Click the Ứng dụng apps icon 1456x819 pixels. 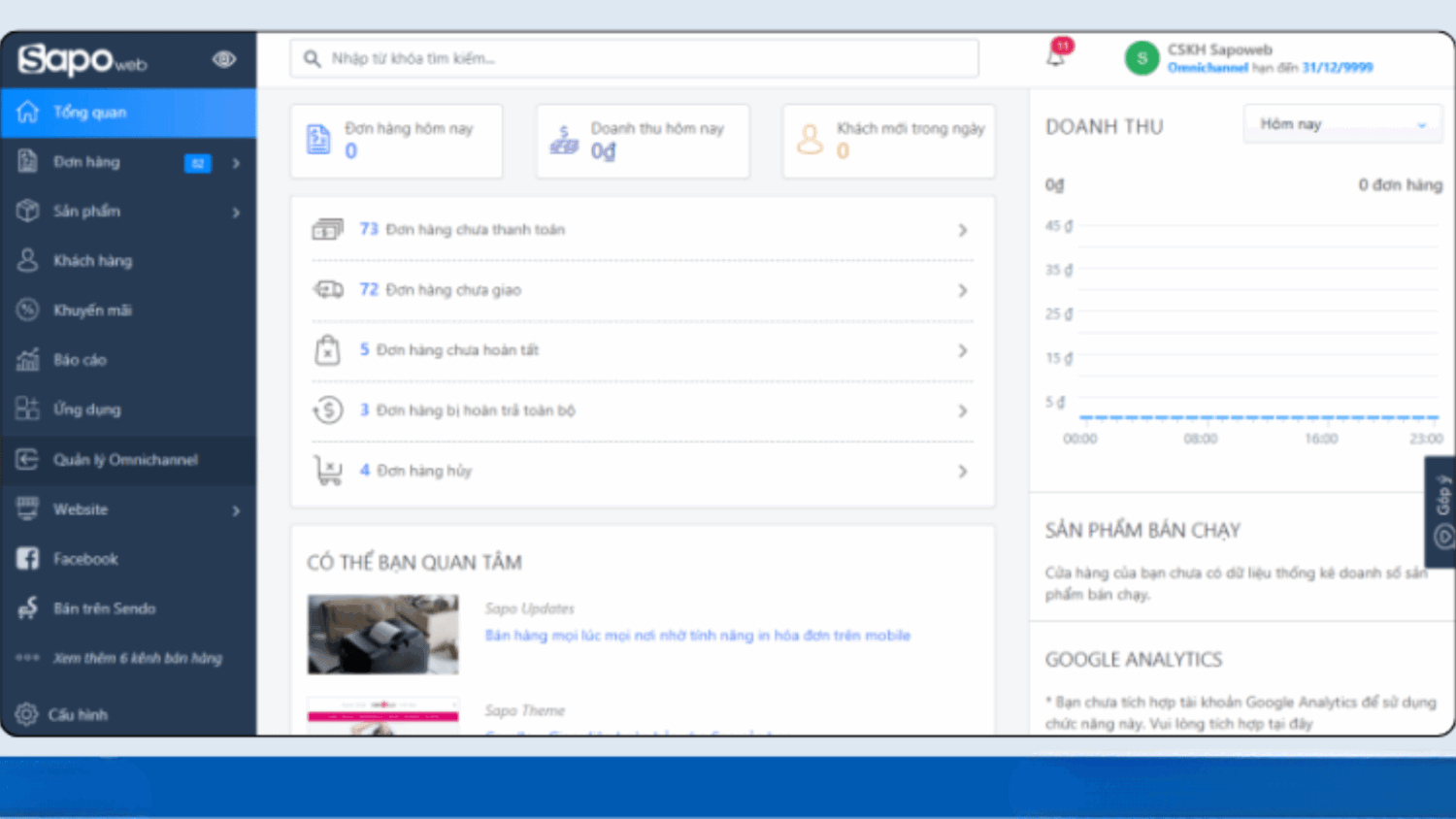point(27,409)
